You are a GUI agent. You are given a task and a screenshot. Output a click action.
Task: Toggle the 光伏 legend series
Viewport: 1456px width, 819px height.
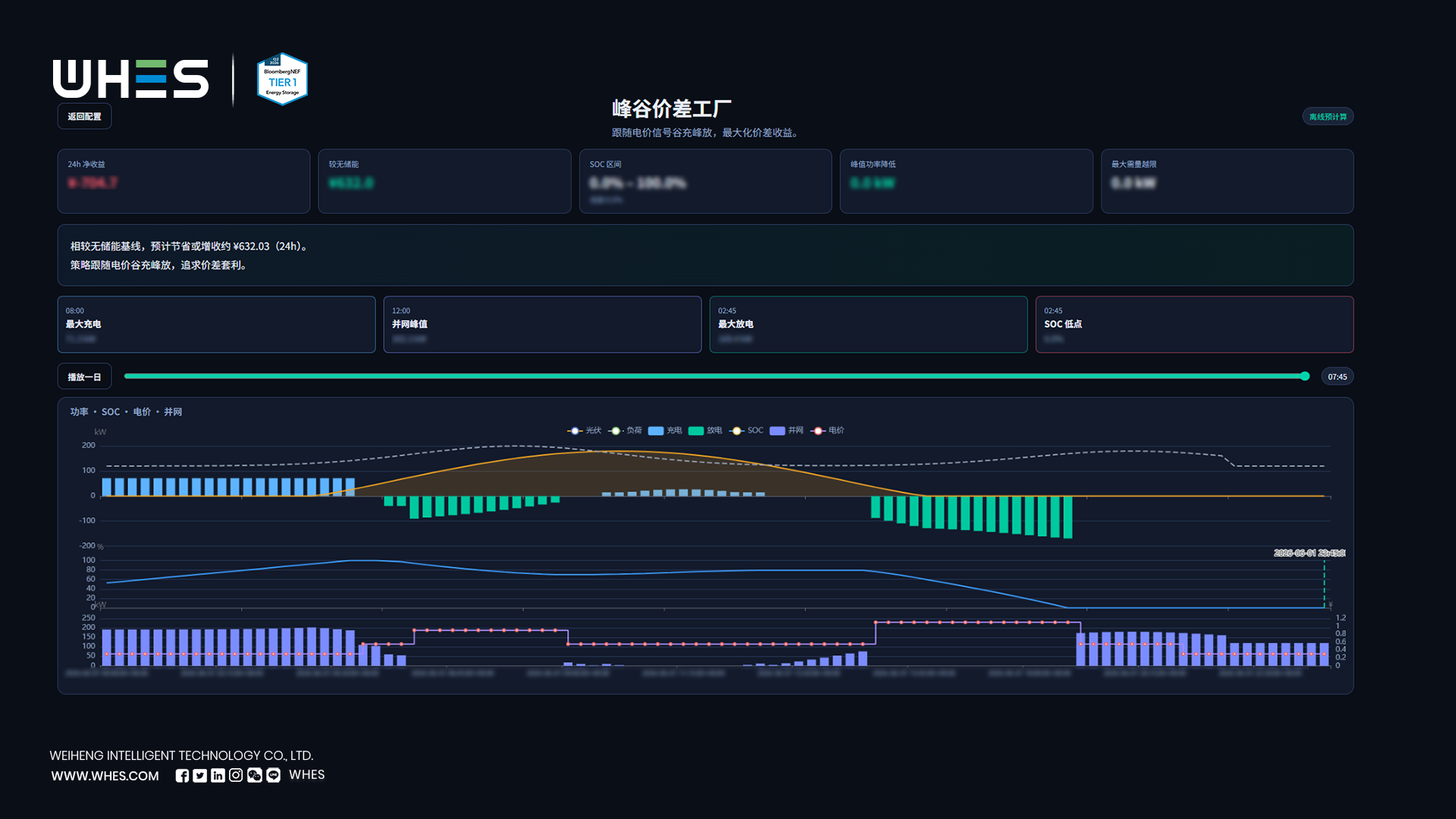click(584, 430)
